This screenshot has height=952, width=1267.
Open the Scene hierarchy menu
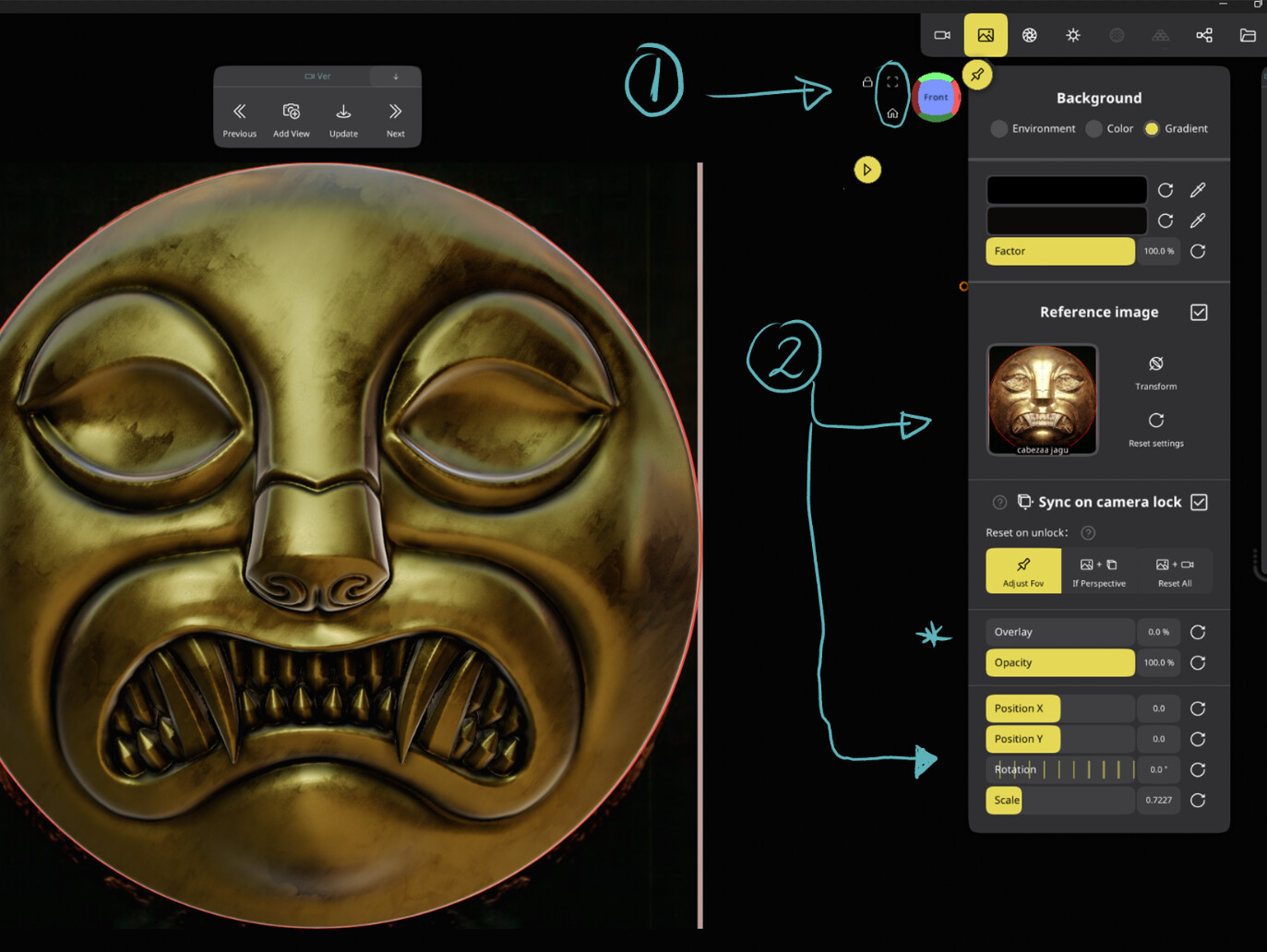(x=1204, y=35)
